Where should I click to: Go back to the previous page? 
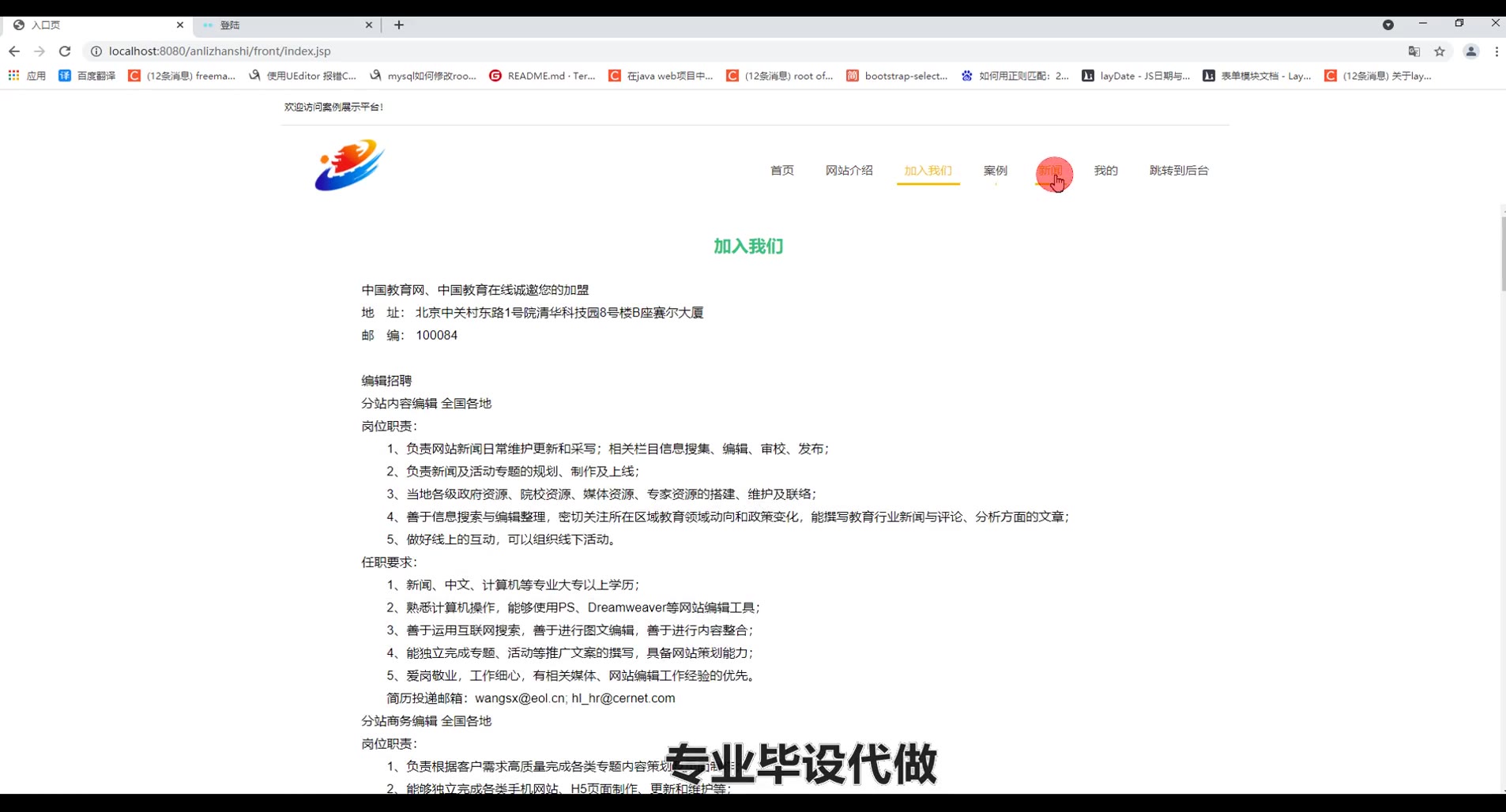pos(14,51)
